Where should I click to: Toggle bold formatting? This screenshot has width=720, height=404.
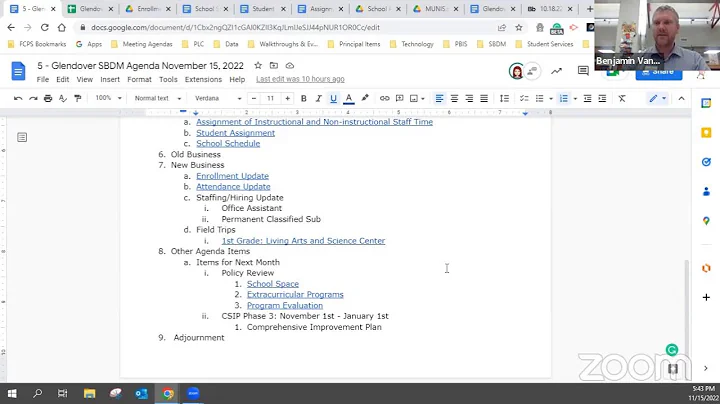click(304, 98)
